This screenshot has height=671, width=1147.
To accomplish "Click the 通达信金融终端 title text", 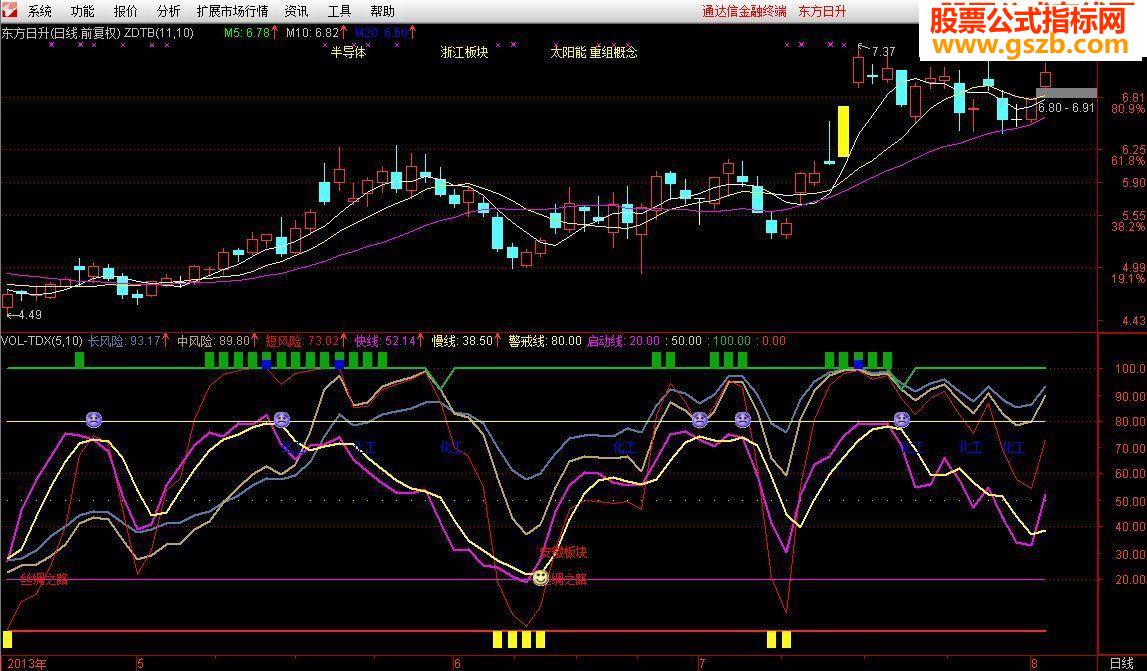I will (744, 11).
